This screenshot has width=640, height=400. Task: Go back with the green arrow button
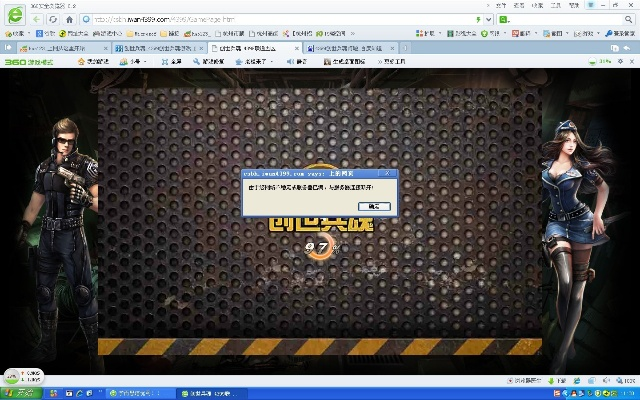coord(37,19)
